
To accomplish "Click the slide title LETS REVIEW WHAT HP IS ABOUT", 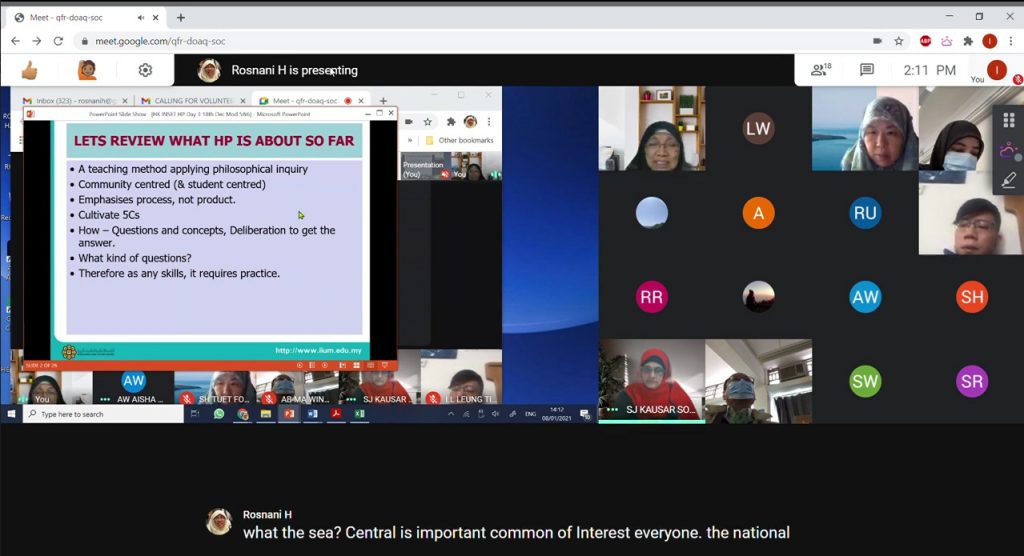I will click(214, 140).
